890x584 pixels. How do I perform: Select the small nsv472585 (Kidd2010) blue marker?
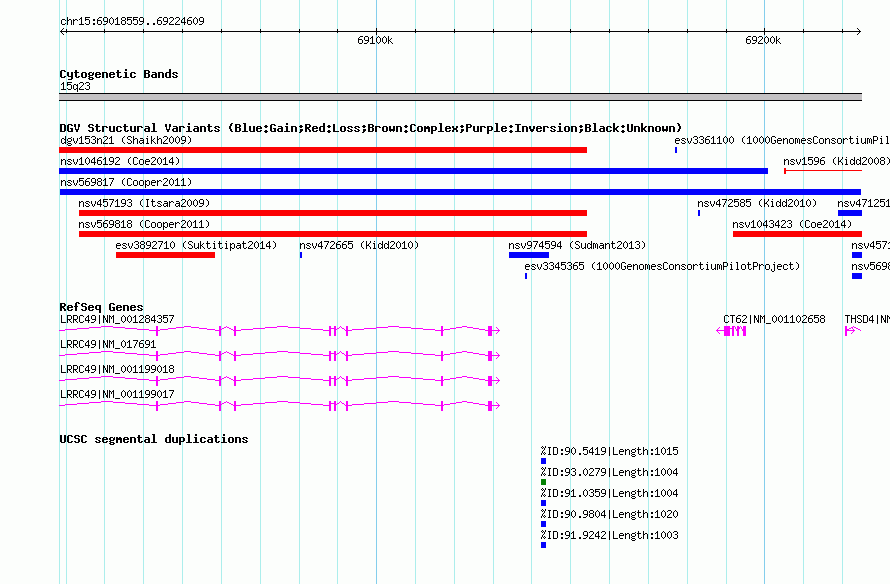coord(699,213)
